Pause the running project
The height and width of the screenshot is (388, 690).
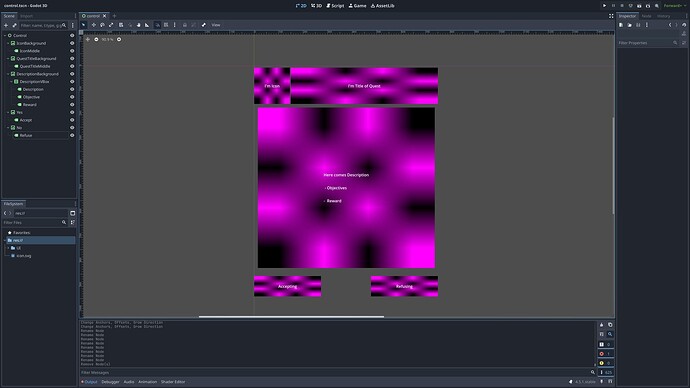[613, 6]
